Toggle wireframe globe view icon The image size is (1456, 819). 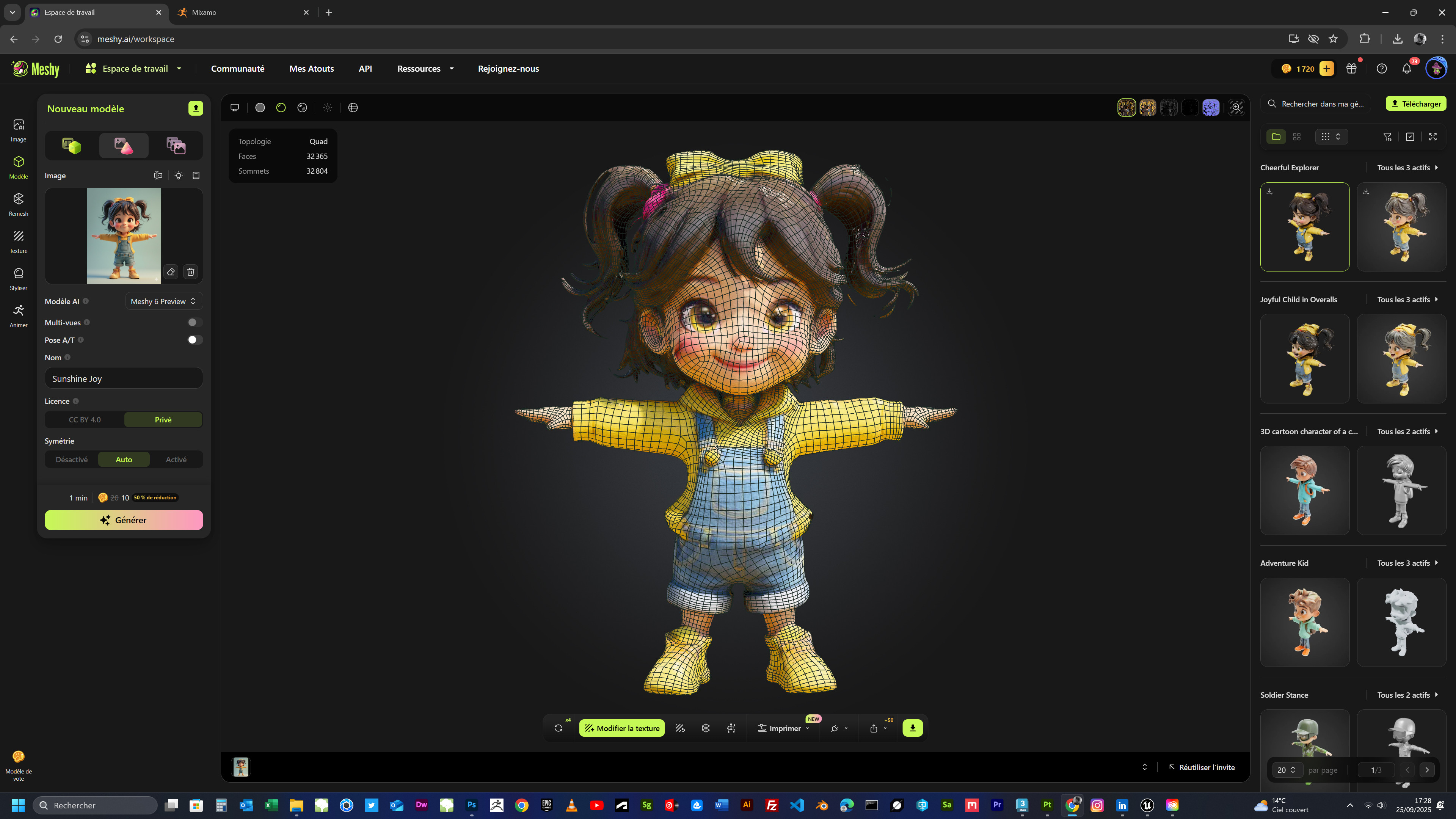tap(353, 107)
